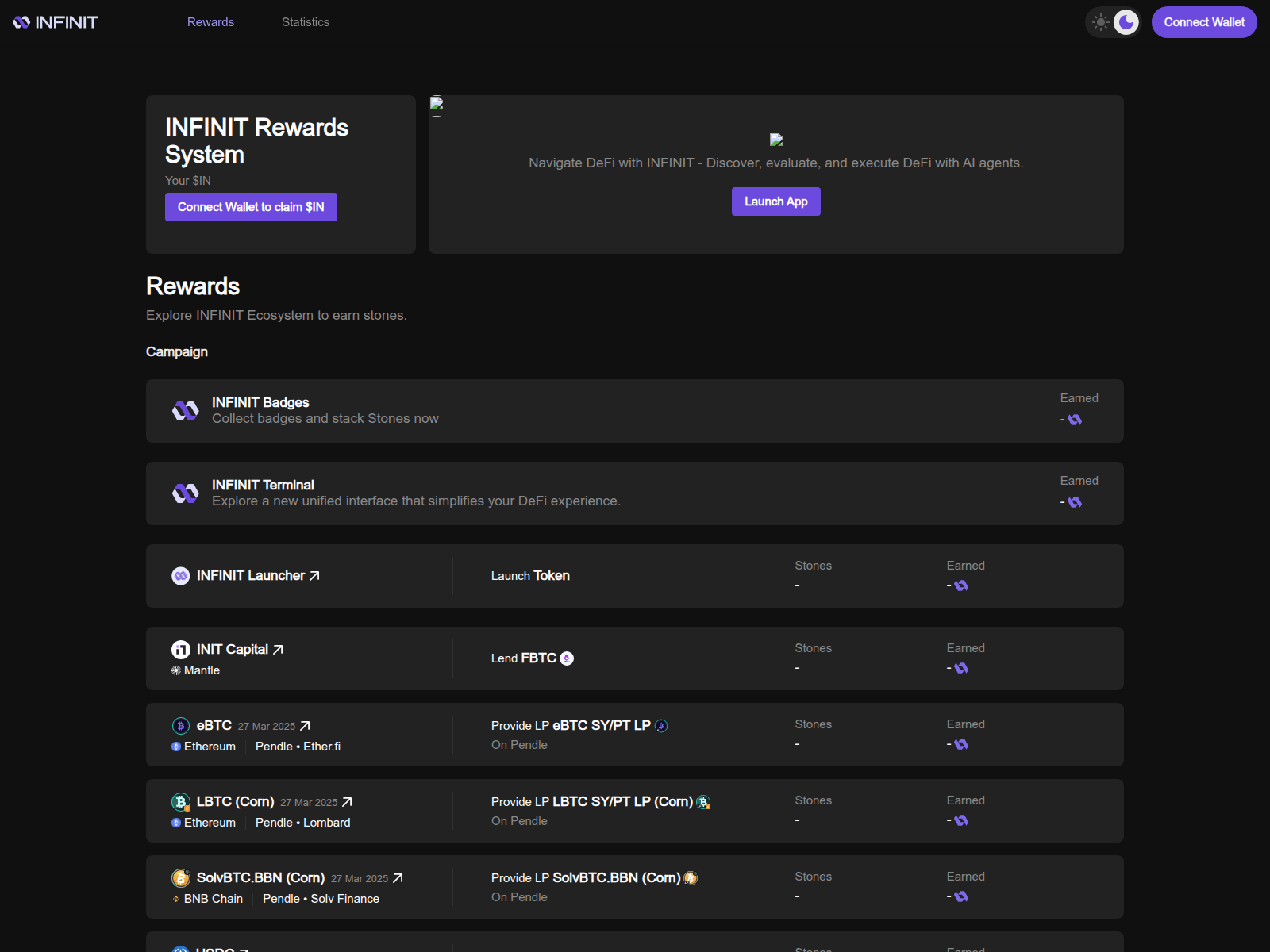Select dark mode moon icon
The height and width of the screenshot is (952, 1270).
click(1126, 22)
